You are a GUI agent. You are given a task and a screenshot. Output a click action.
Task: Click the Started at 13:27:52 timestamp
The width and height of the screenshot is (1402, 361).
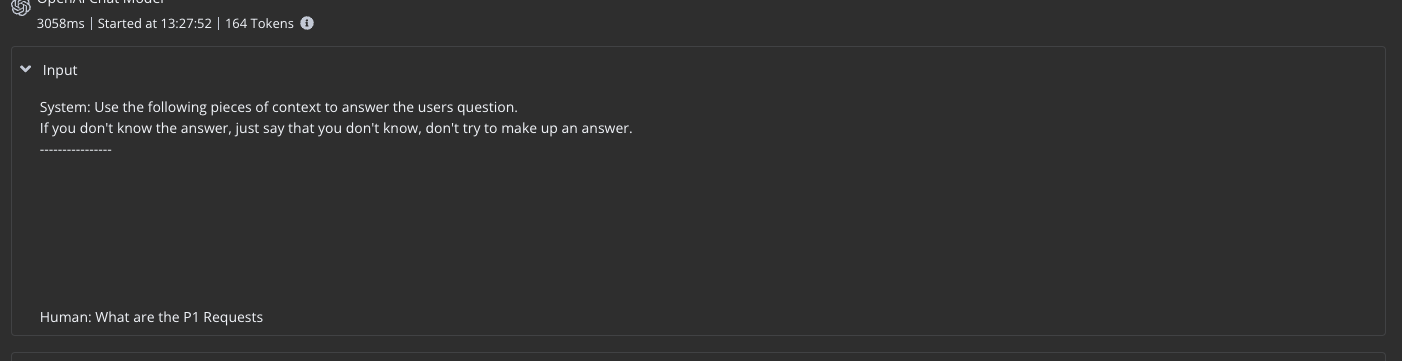(x=155, y=23)
